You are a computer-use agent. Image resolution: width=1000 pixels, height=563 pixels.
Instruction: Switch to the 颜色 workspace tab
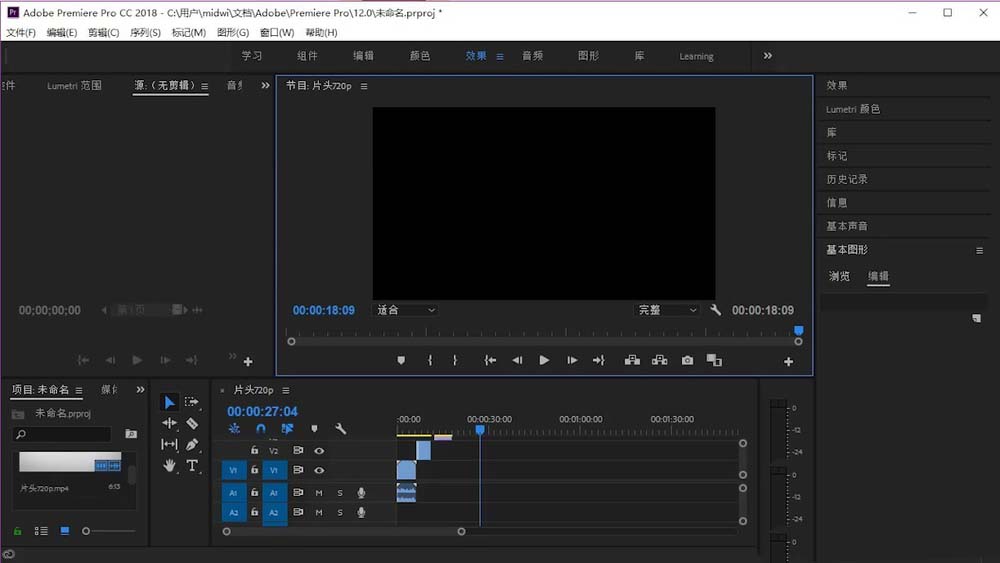point(419,56)
